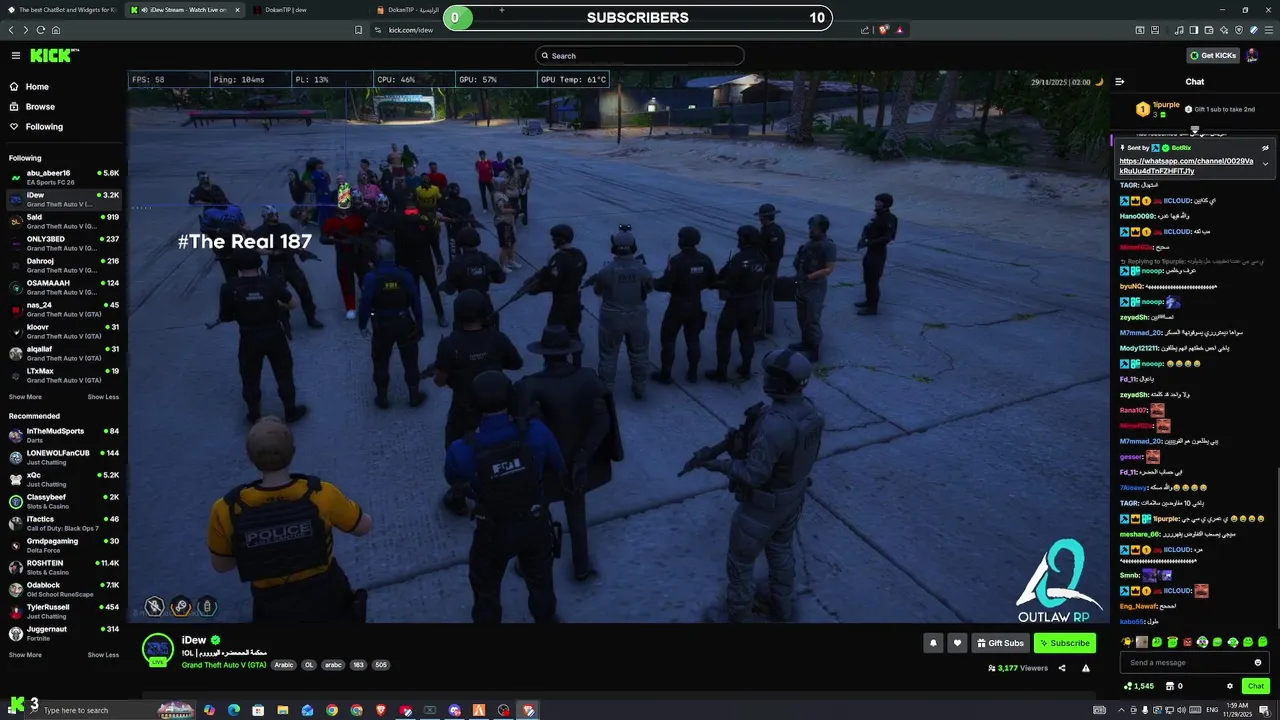1280x720 pixels.
Task: Switch to DokanTIP | dew tab
Action: (x=305, y=10)
